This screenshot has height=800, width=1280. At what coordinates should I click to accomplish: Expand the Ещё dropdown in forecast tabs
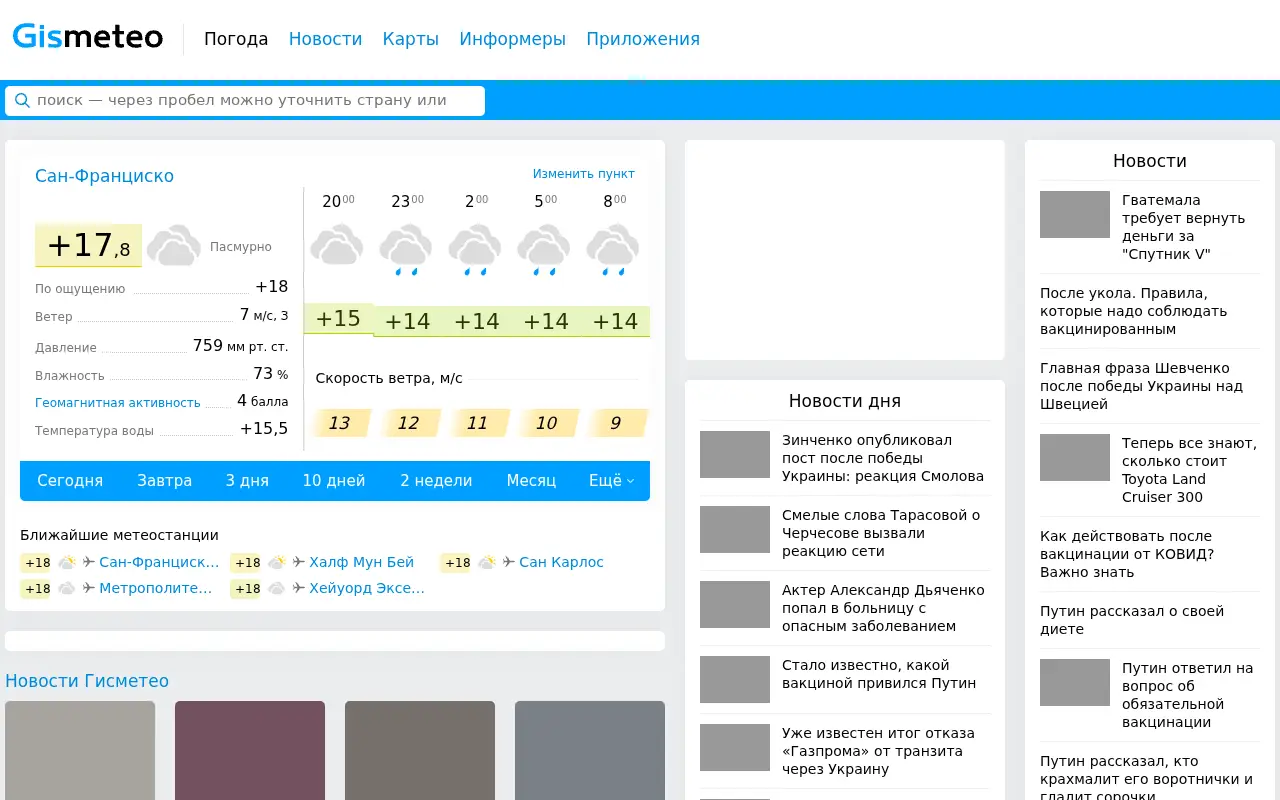(x=611, y=480)
